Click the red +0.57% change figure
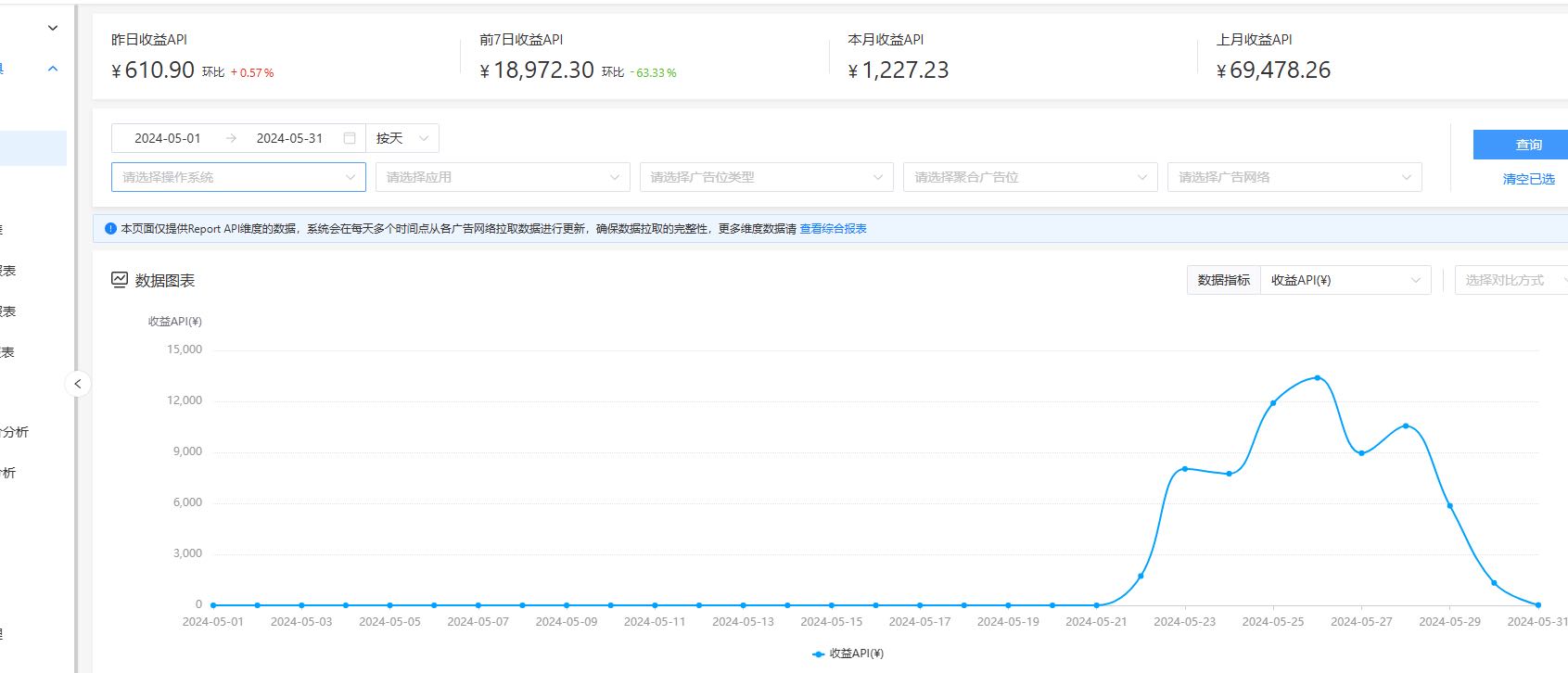This screenshot has height=673, width=1568. (x=252, y=72)
